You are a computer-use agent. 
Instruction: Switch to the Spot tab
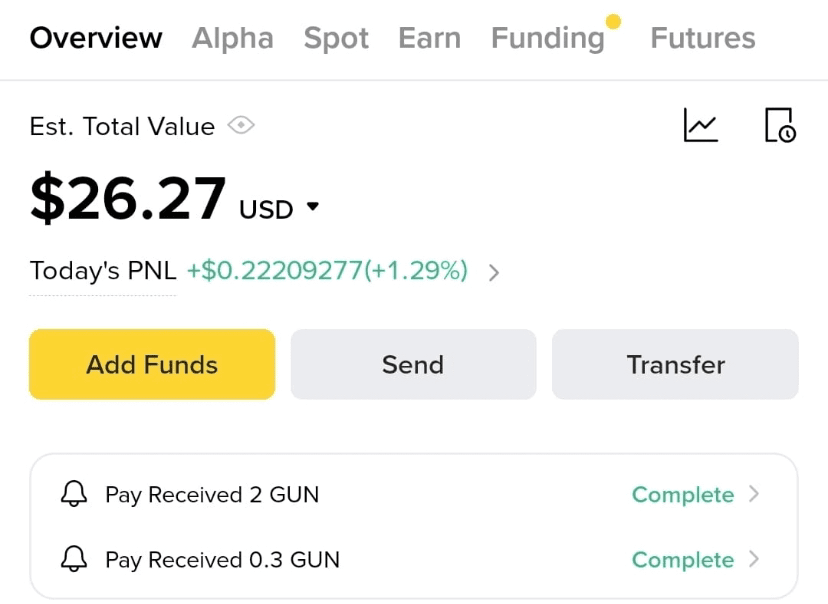pos(336,39)
